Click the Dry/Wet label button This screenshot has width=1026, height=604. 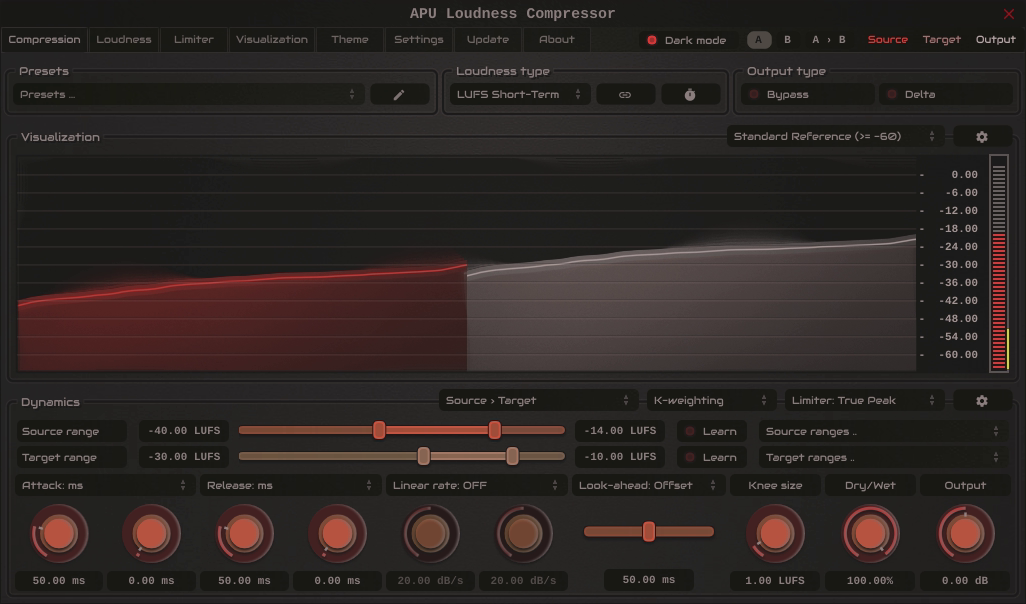coord(870,486)
